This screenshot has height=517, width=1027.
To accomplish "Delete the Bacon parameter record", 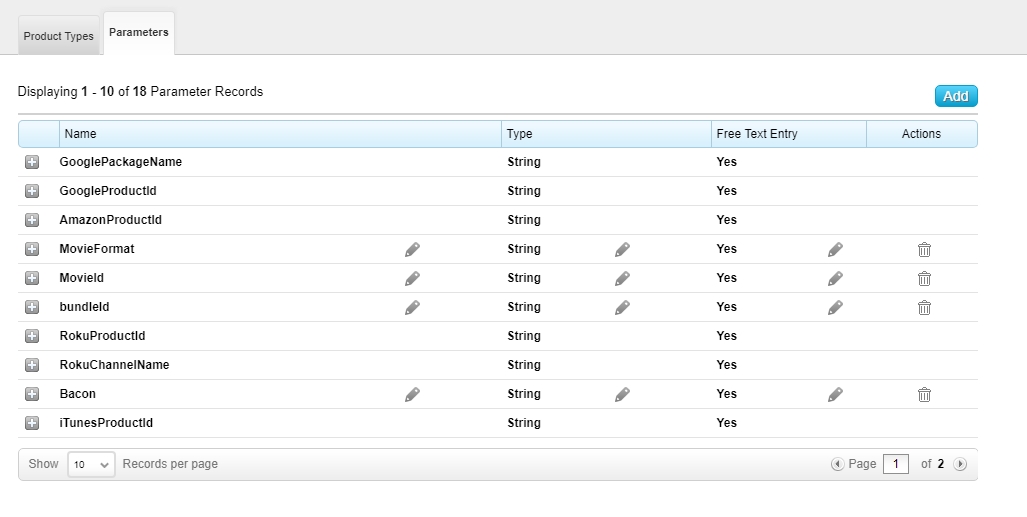I will (x=924, y=395).
